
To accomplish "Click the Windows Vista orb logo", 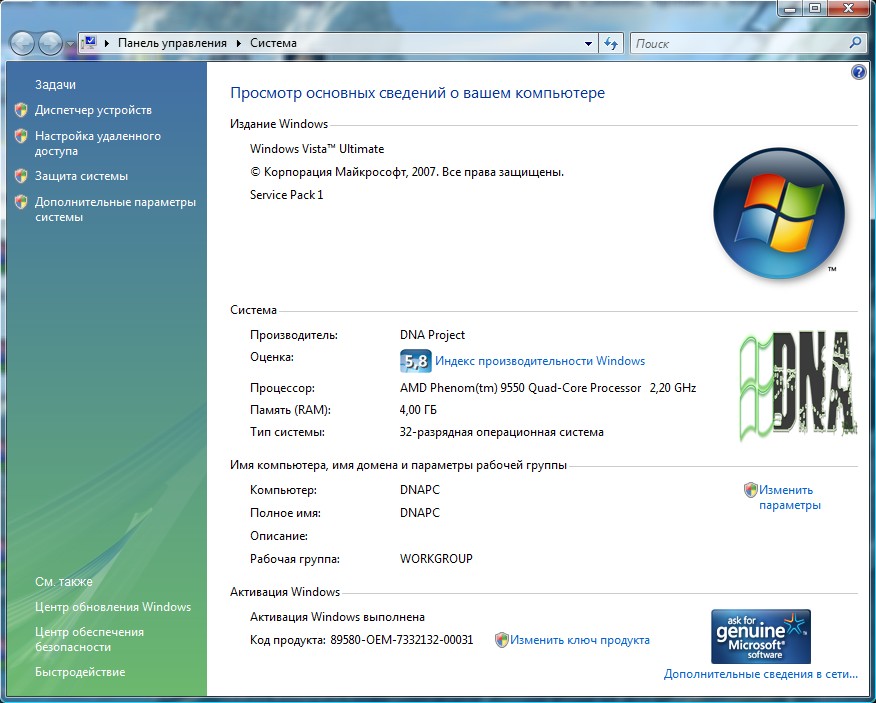I will [779, 213].
